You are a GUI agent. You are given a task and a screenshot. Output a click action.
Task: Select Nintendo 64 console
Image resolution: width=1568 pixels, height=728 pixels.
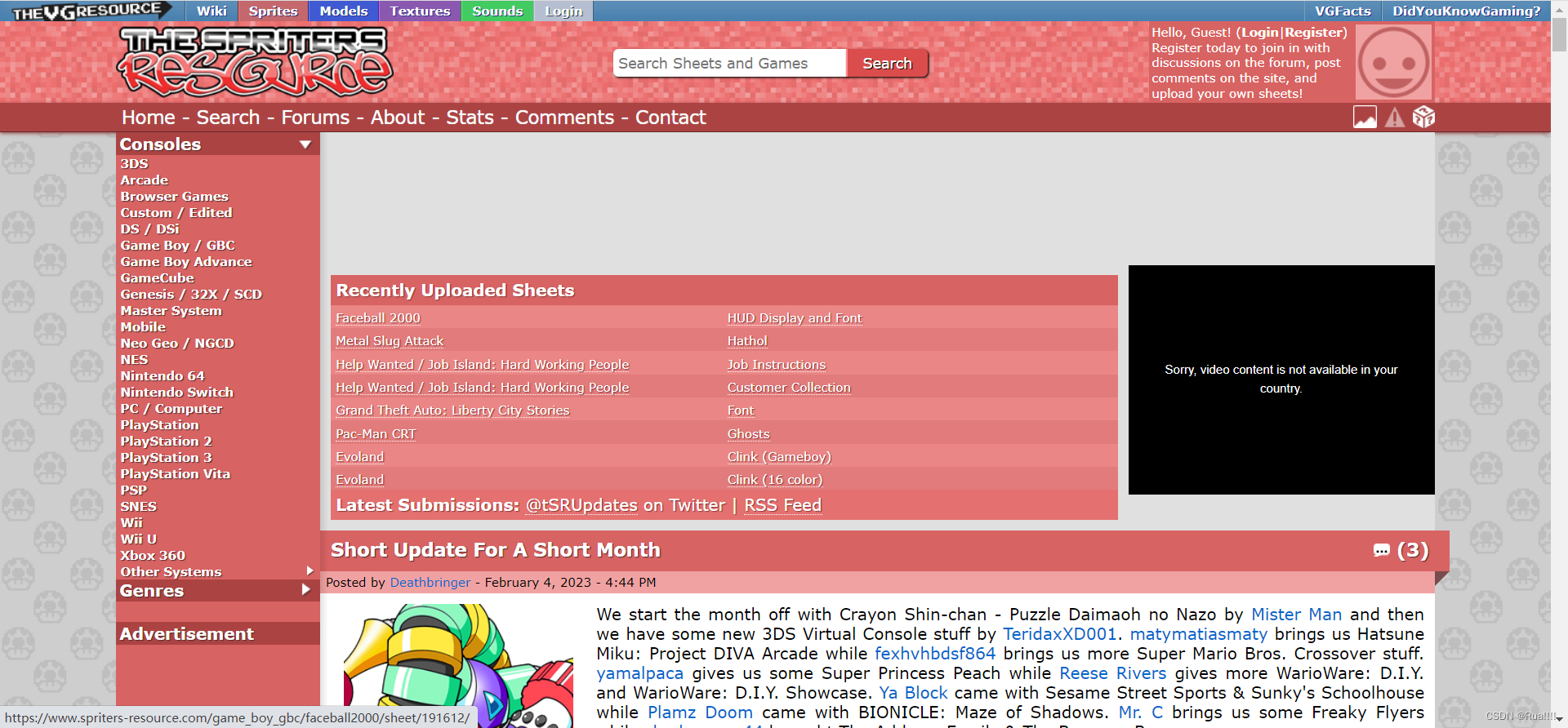[163, 375]
